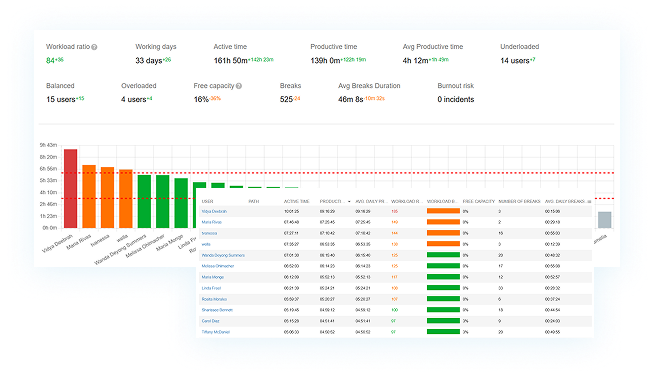Click the 9h 43m y-axis label

click(x=48, y=145)
